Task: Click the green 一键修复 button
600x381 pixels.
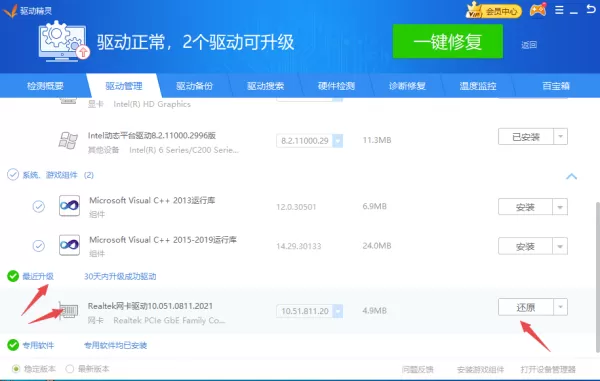Action: click(448, 41)
